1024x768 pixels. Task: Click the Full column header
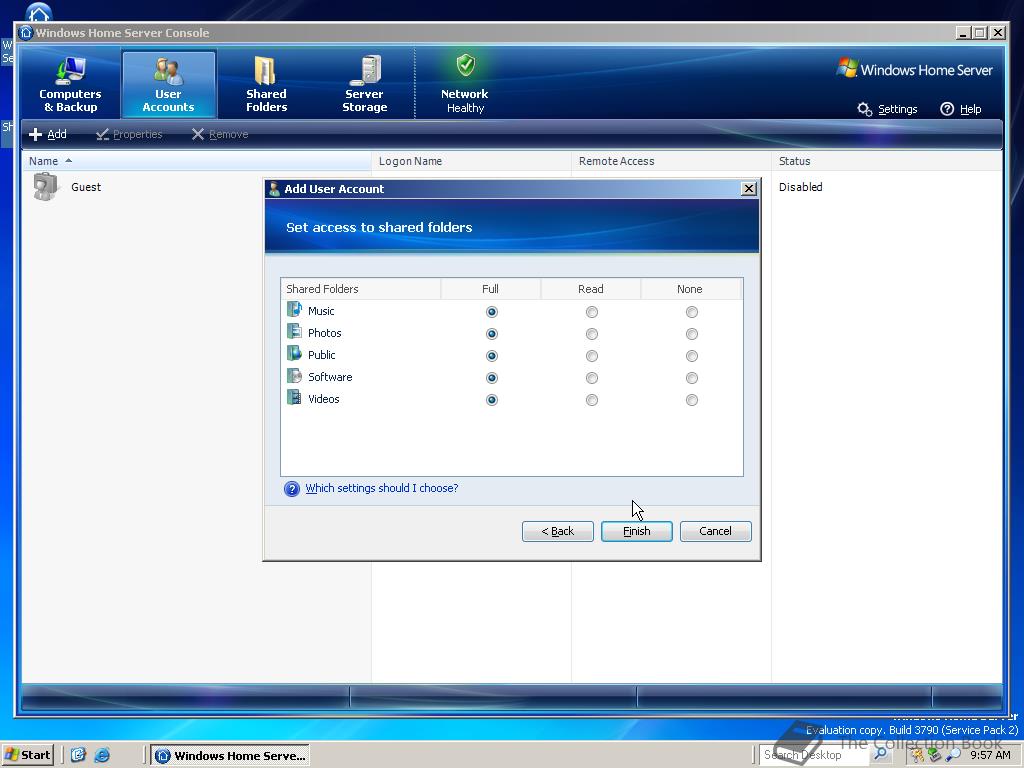click(490, 289)
